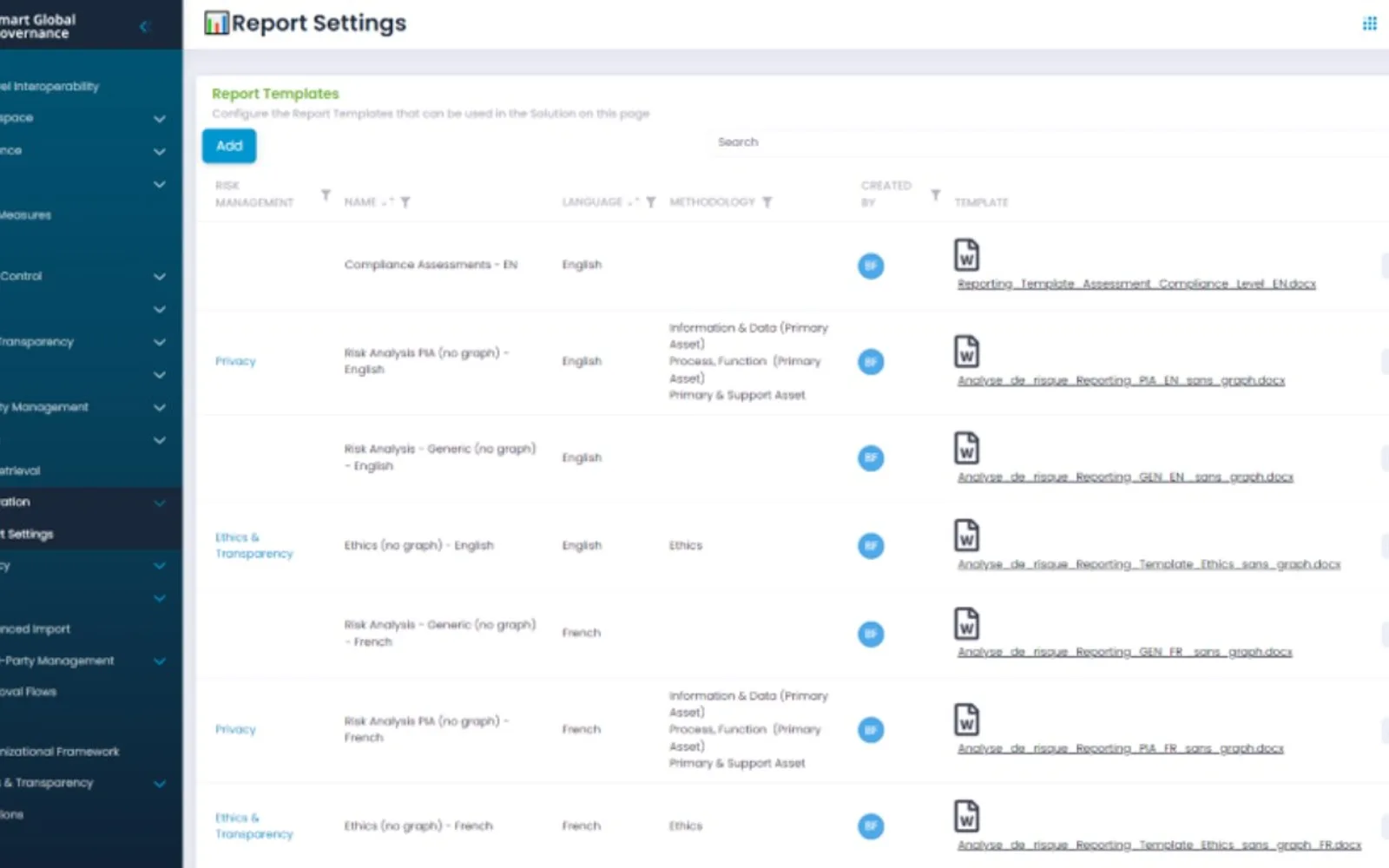The image size is (1389, 868).
Task: Click Word icon for Risk Analysis PIA French
Action: click(x=966, y=720)
